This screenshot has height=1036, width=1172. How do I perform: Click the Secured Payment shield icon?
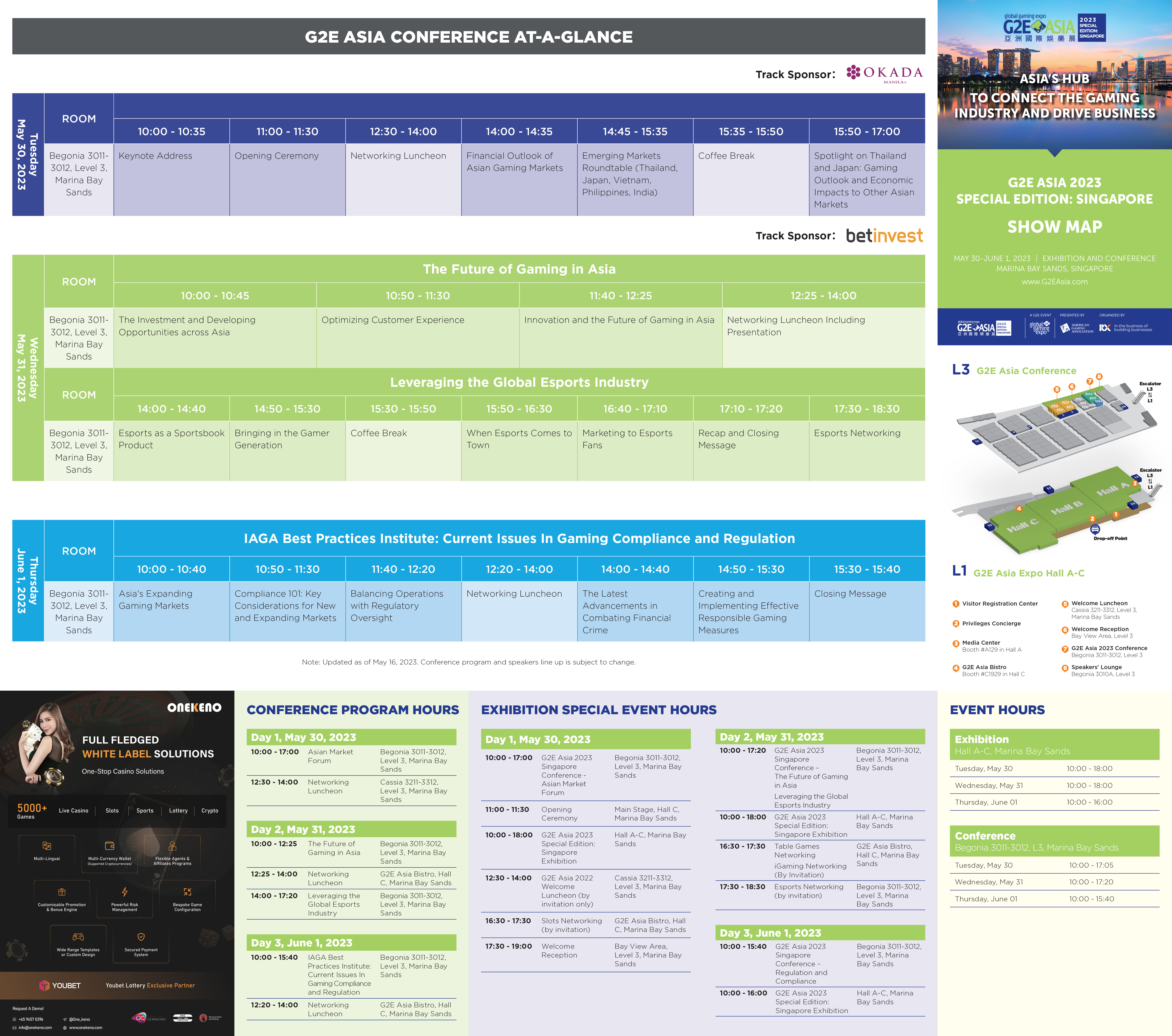point(141,937)
